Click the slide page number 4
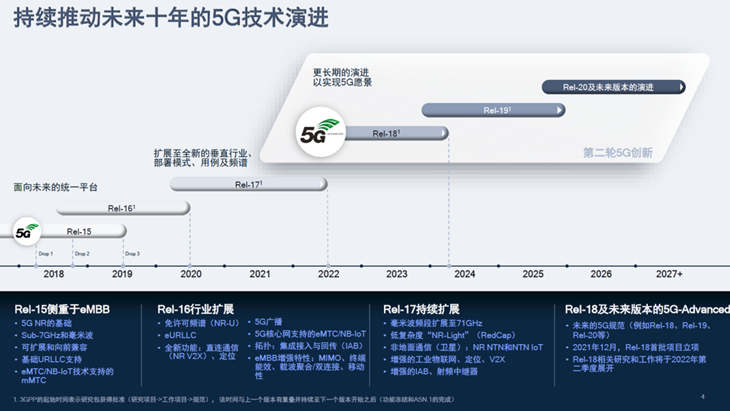Viewport: 730px width, 411px height. pos(703,397)
